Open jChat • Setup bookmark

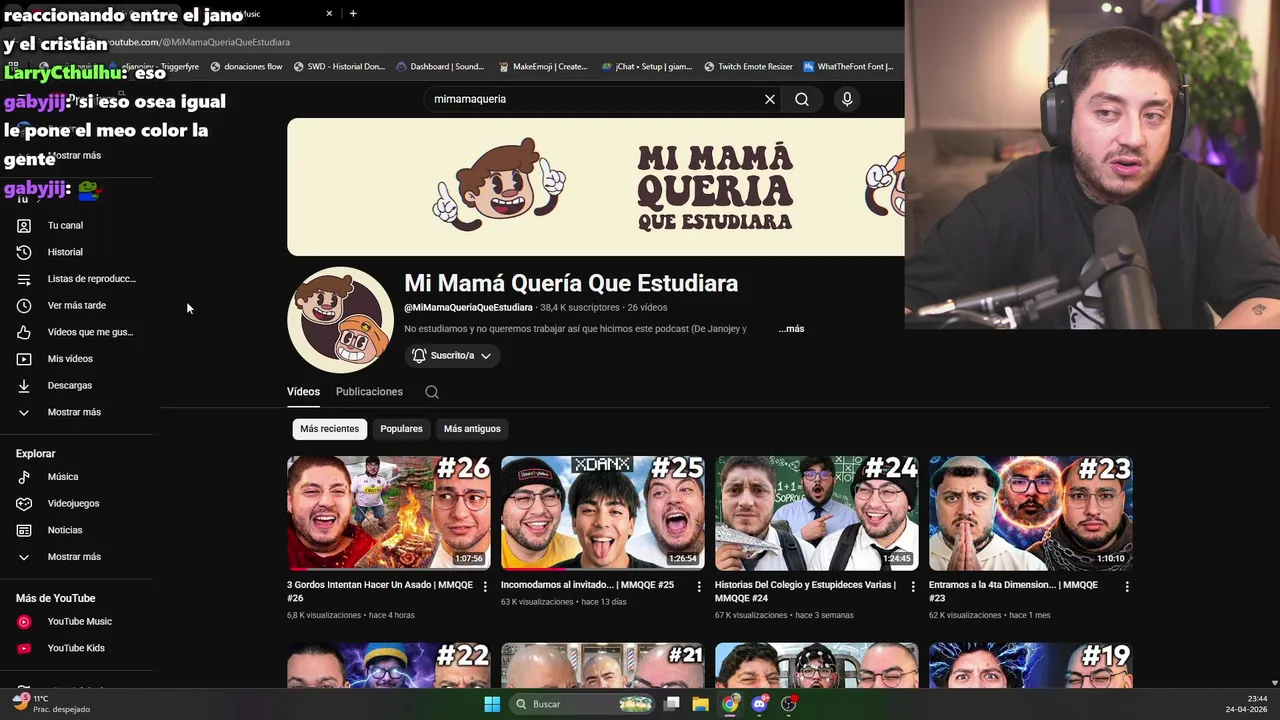pyautogui.click(x=647, y=67)
